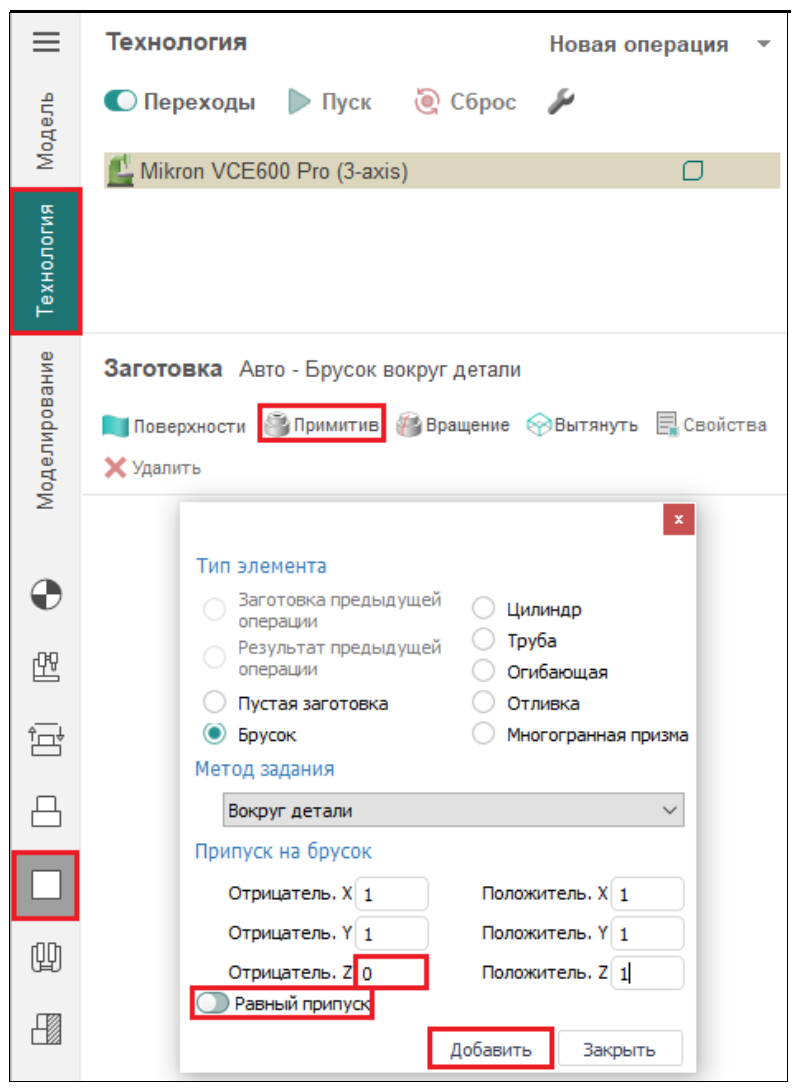Open the Свойства properties tool
Image resolution: width=803 pixels, height=1091 pixels.
[711, 426]
